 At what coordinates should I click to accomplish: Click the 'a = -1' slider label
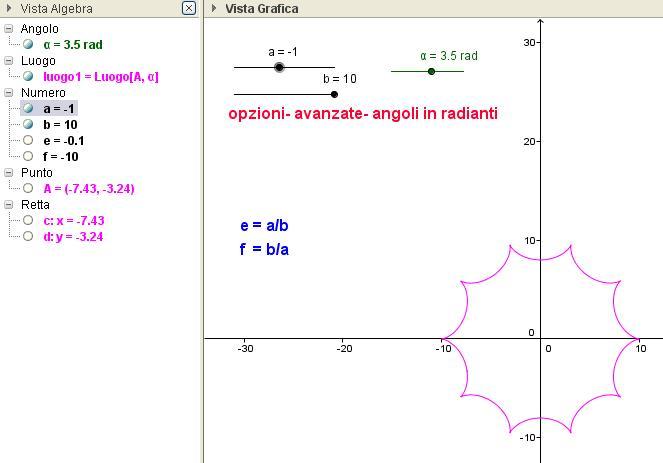pyautogui.click(x=283, y=52)
